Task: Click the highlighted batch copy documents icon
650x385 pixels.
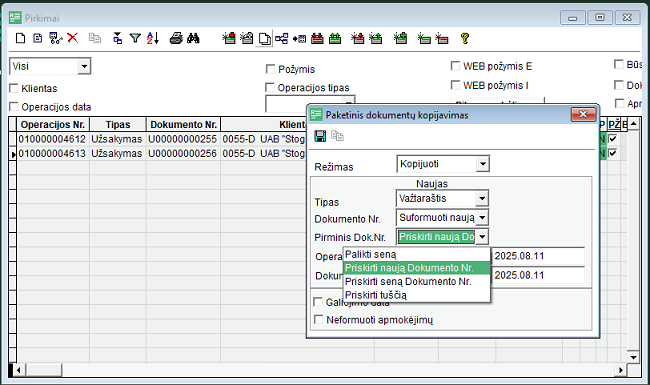Action: (264, 39)
